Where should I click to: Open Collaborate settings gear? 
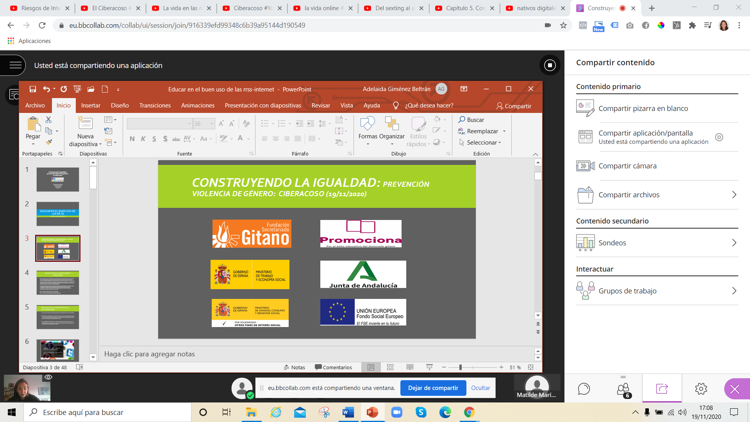(701, 389)
